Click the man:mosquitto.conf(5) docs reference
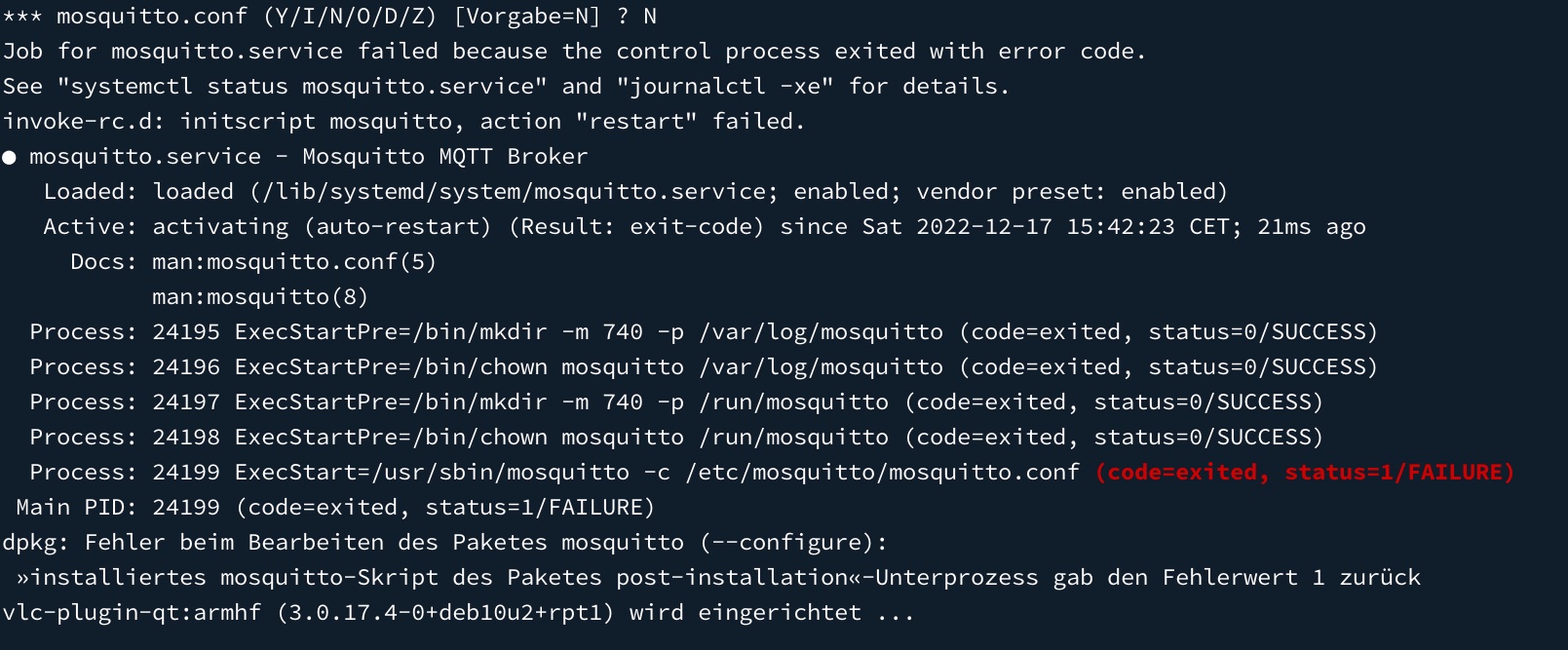Image resolution: width=1568 pixels, height=650 pixels. [x=294, y=262]
